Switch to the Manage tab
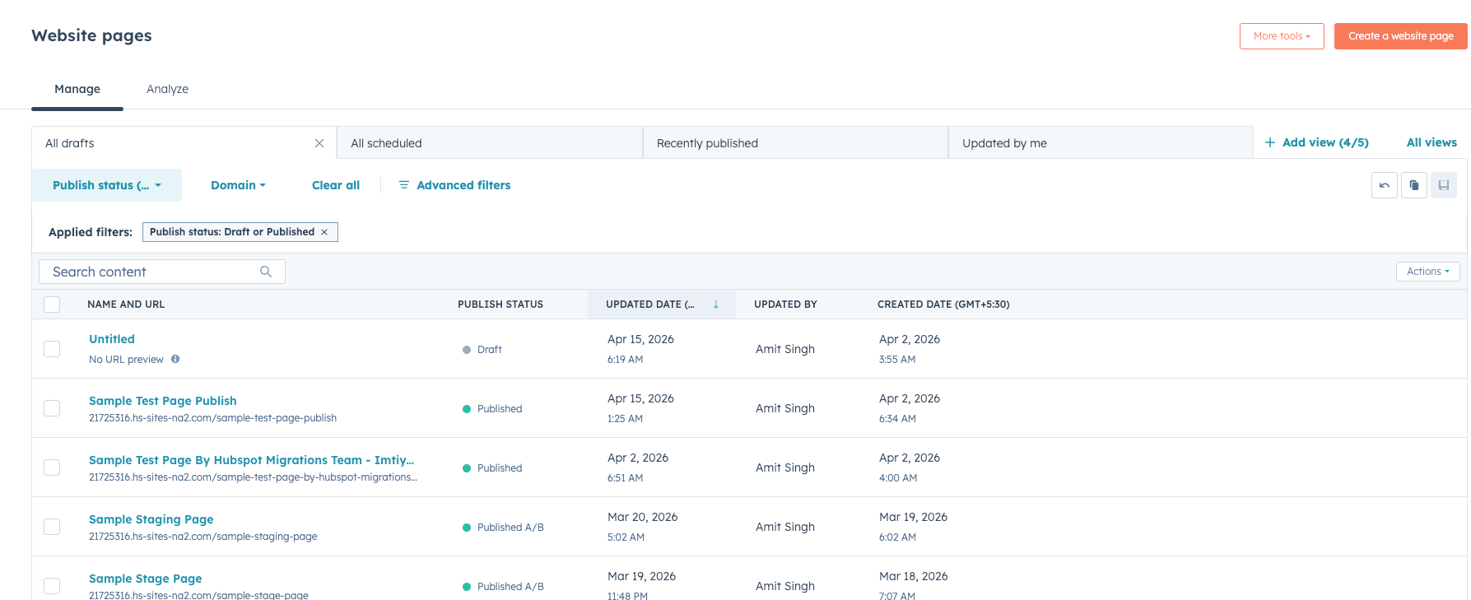This screenshot has height=600, width=1471. point(77,89)
